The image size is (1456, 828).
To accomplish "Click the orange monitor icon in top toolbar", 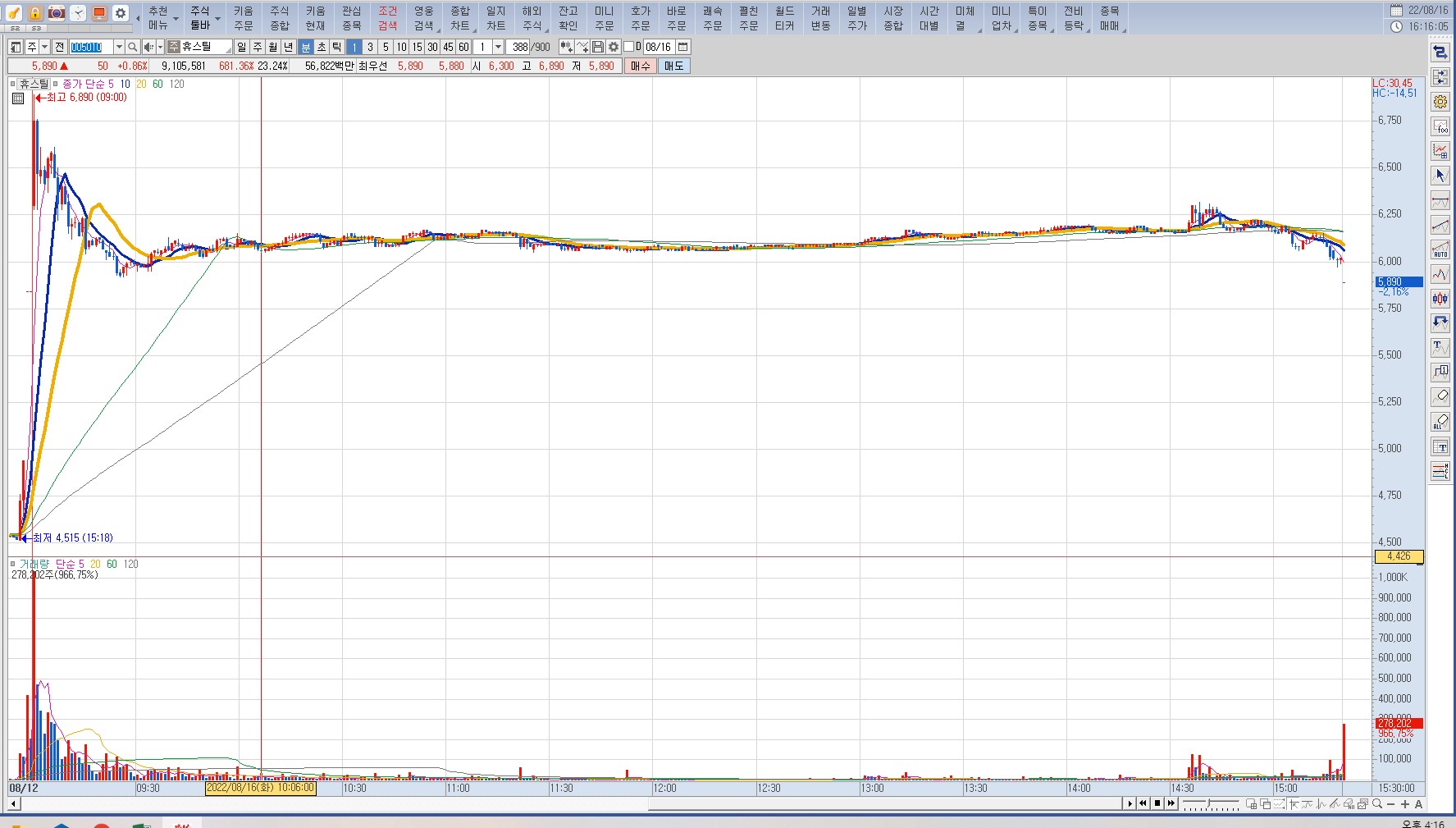I will pyautogui.click(x=99, y=12).
